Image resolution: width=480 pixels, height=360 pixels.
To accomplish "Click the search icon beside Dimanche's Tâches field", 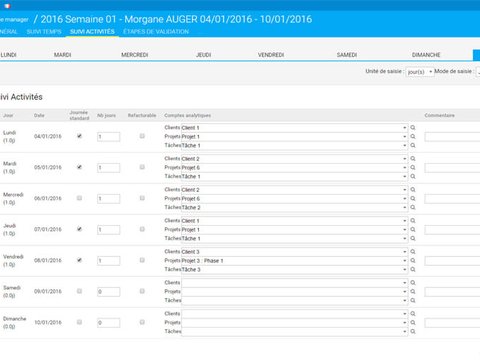I will 413,332.
